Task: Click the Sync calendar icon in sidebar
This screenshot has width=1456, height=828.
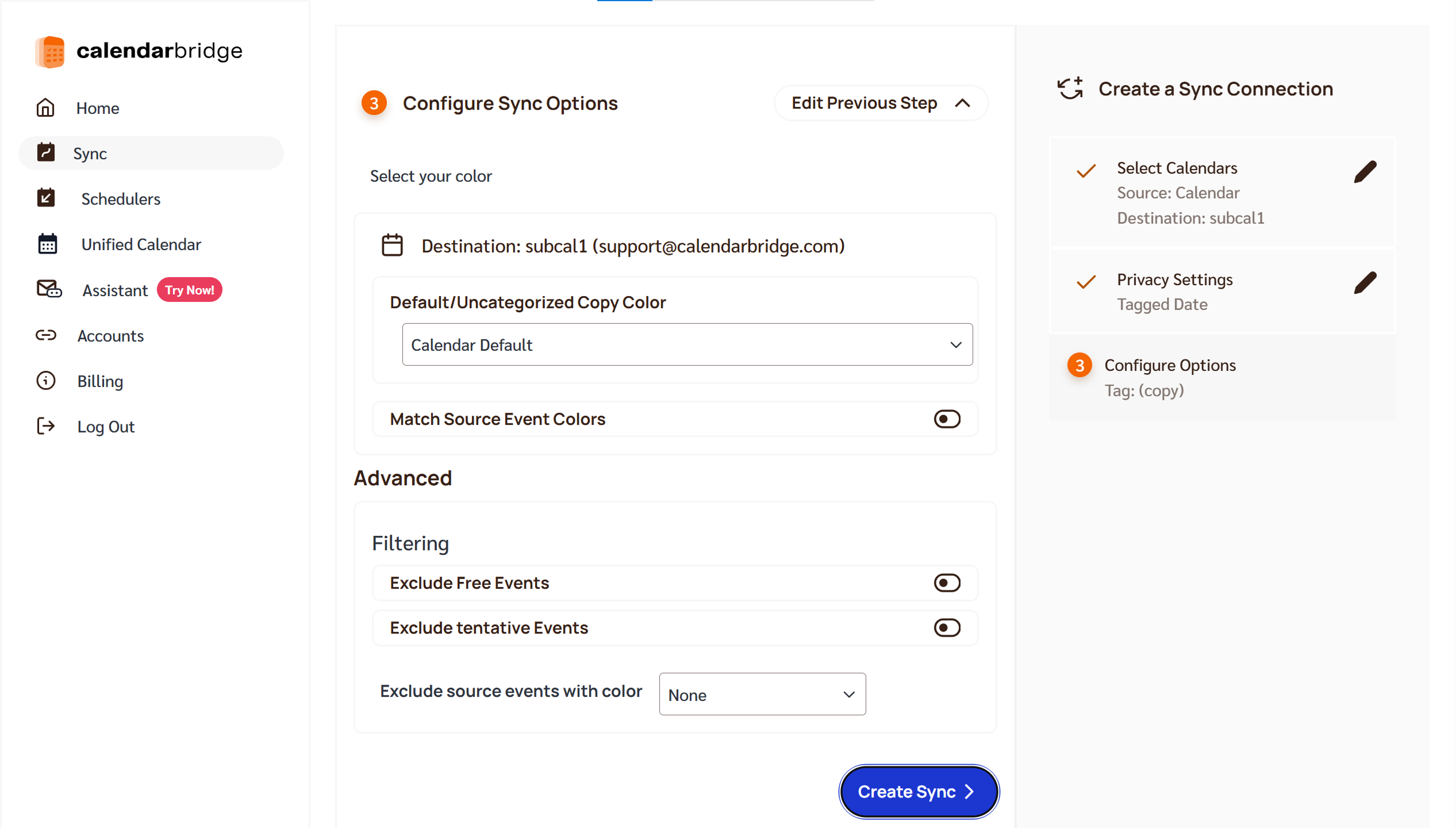Action: pyautogui.click(x=46, y=152)
